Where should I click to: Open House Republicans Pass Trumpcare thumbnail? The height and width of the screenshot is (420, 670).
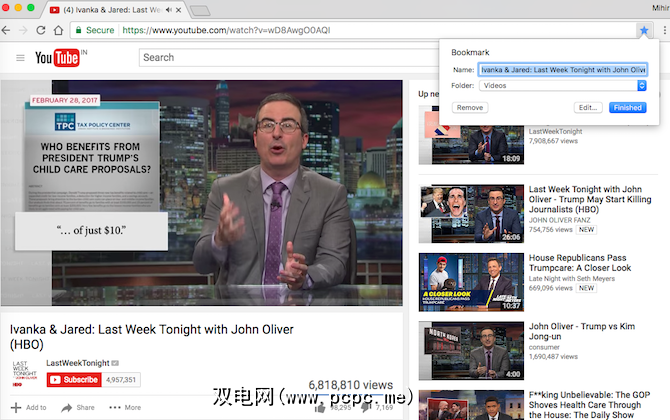tap(471, 282)
